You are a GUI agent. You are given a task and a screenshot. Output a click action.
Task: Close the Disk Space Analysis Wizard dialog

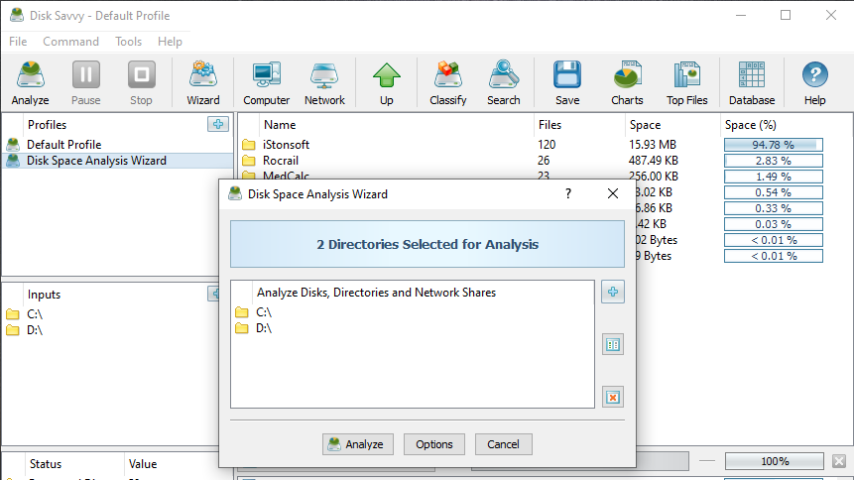[613, 194]
